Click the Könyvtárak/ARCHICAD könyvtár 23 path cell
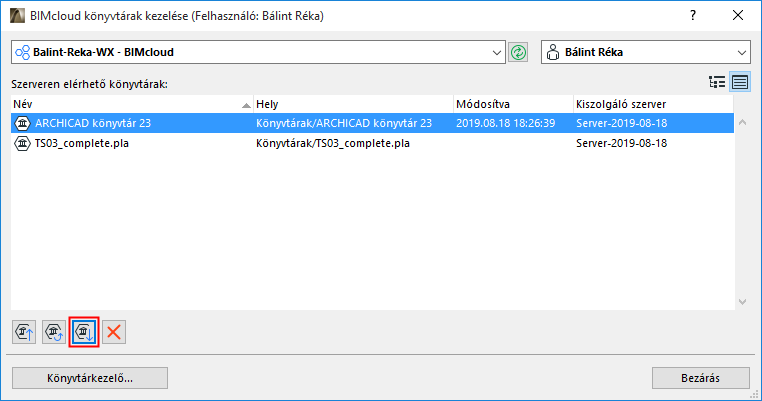The height and width of the screenshot is (401, 762). 344,123
